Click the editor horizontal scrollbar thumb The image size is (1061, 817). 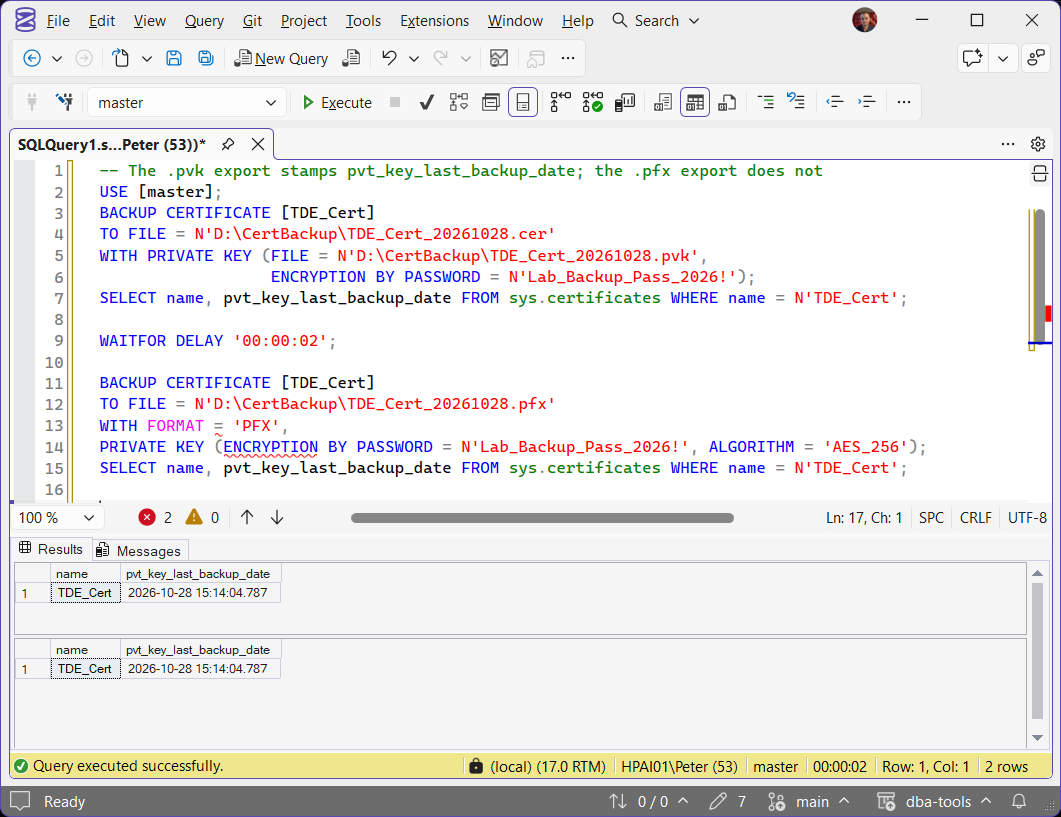[x=542, y=518]
